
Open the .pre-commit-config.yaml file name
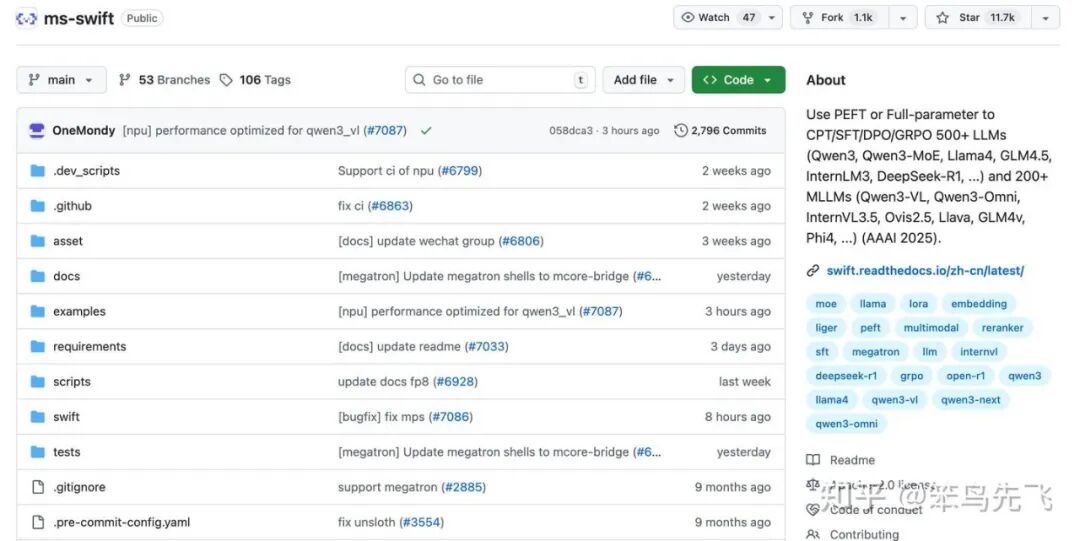point(121,522)
